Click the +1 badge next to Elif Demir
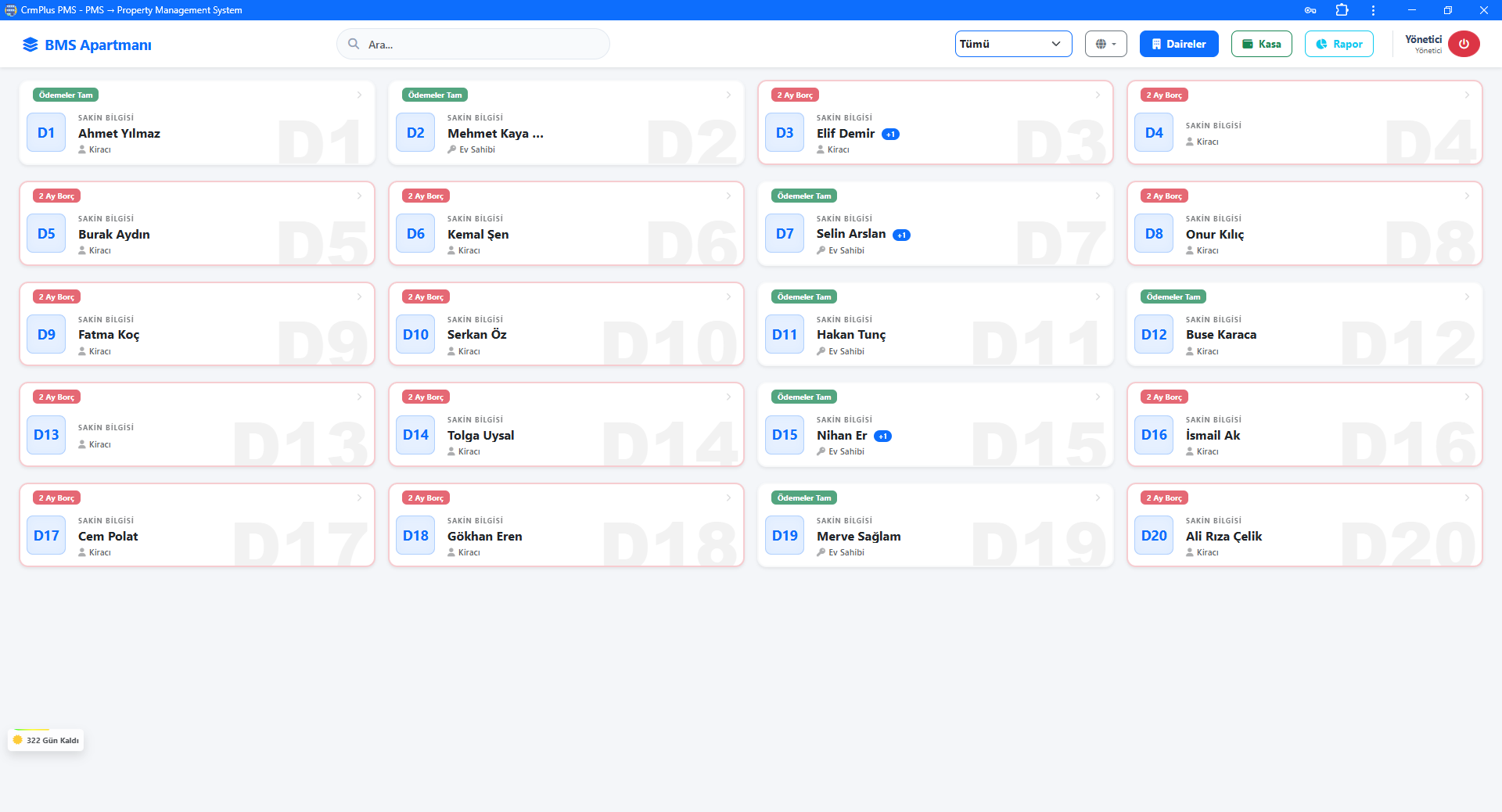The width and height of the screenshot is (1502, 812). point(890,135)
